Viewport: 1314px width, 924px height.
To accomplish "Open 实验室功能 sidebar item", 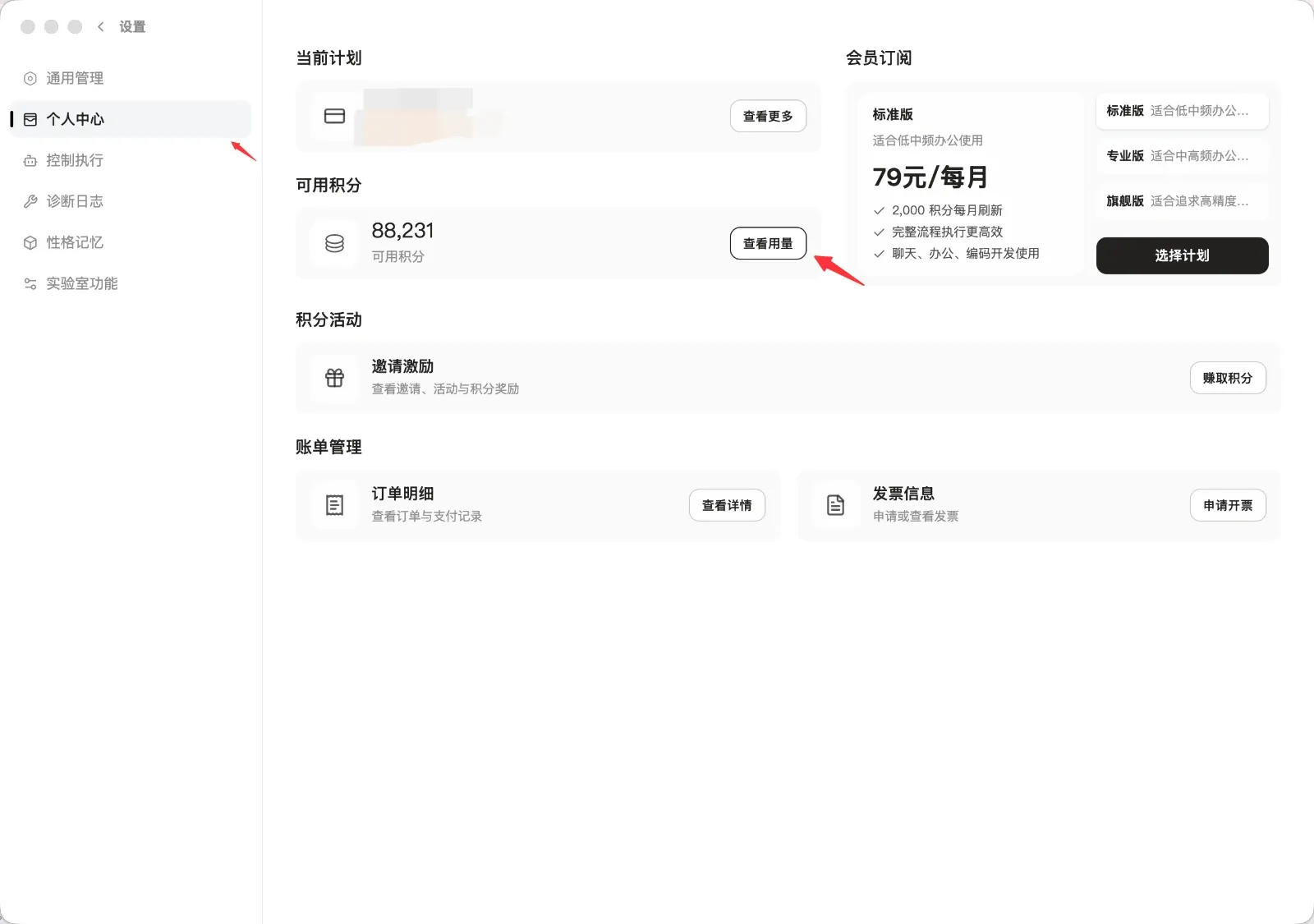I will [131, 283].
